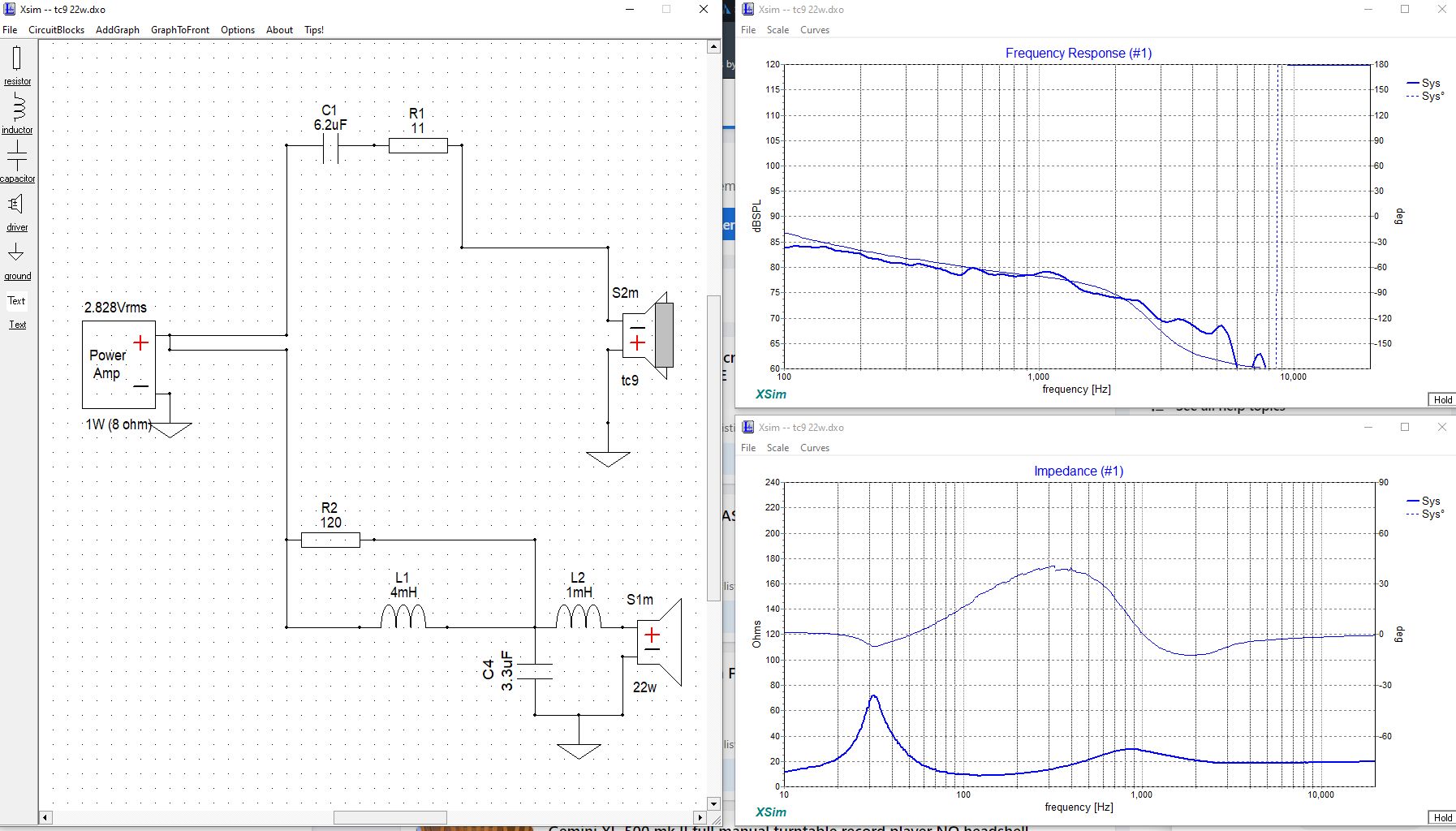
Task: Click resistor R2 120 in schematic
Action: (330, 540)
